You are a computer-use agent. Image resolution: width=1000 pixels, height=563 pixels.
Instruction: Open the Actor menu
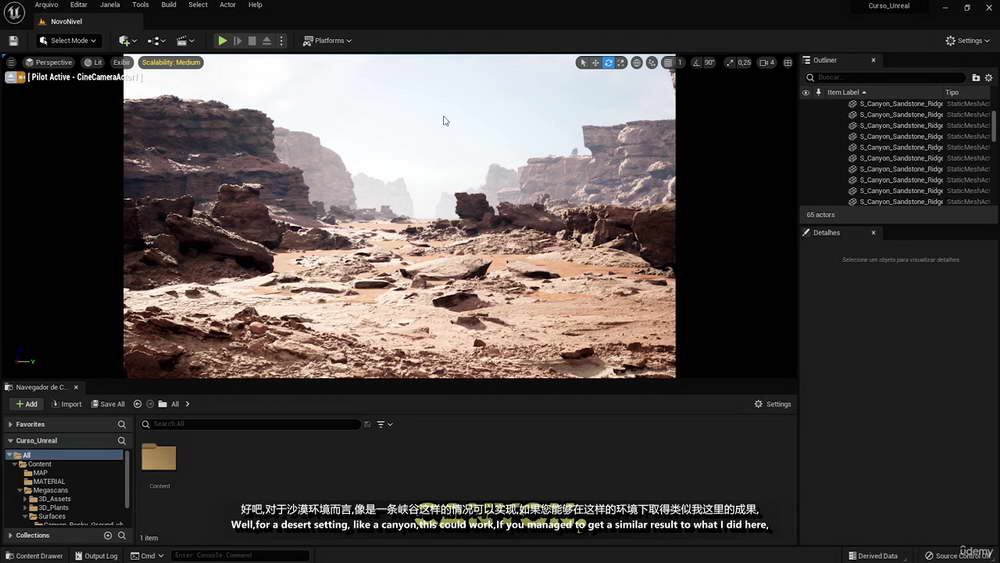(x=228, y=5)
